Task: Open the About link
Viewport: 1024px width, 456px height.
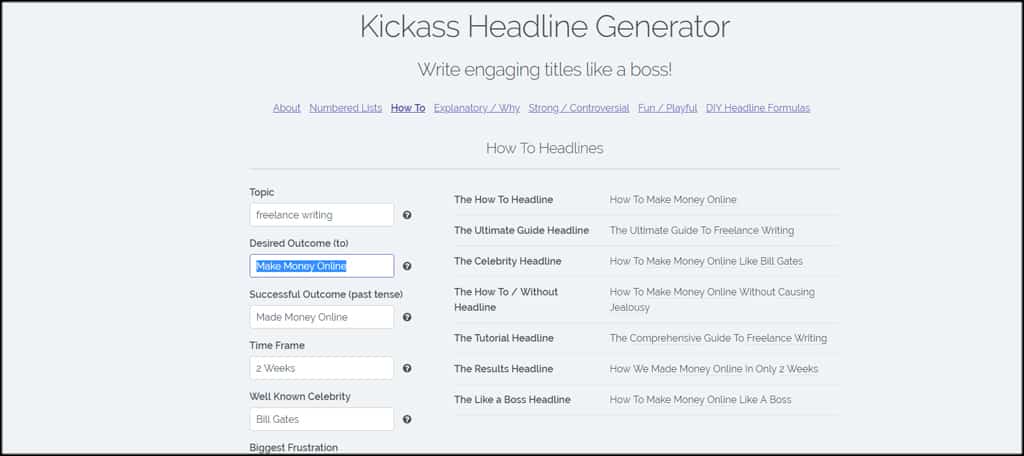Action: point(287,108)
